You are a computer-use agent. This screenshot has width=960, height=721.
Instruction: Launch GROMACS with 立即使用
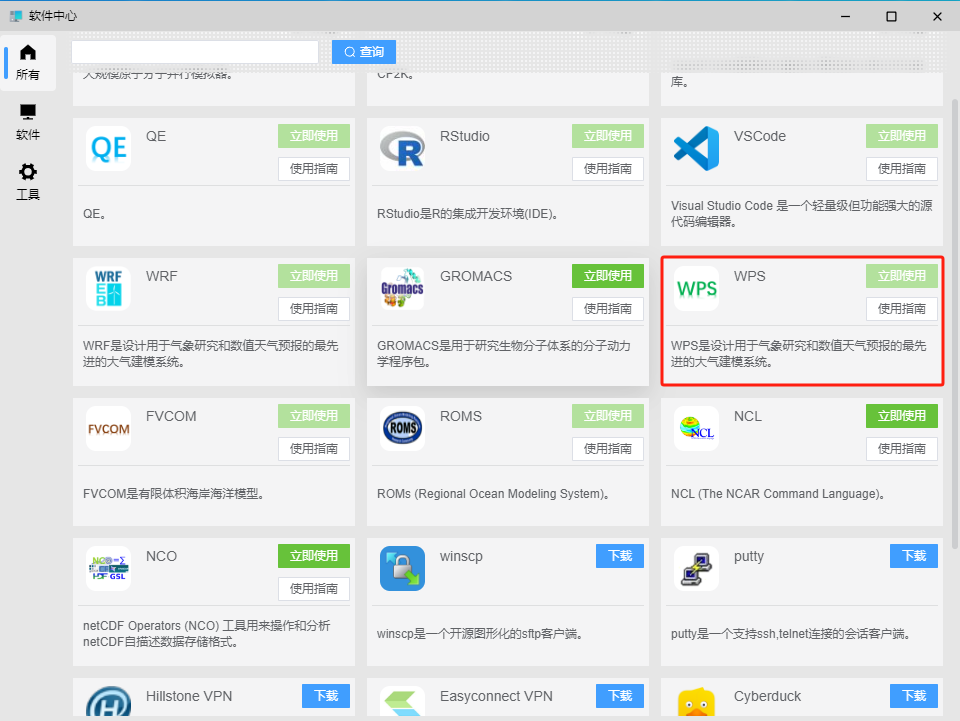[607, 276]
